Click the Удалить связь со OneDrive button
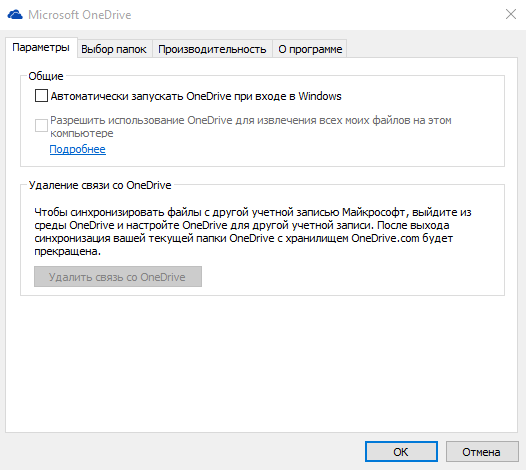Screen dimensions: 526x470 [118, 277]
